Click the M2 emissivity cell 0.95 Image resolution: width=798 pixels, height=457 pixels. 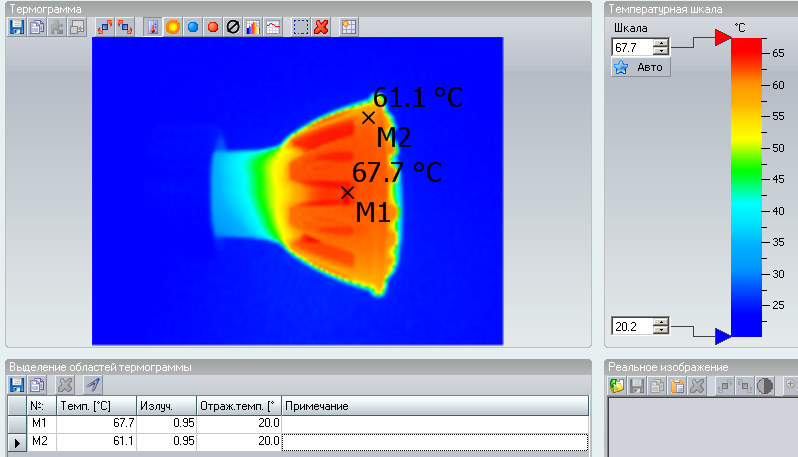[166, 441]
